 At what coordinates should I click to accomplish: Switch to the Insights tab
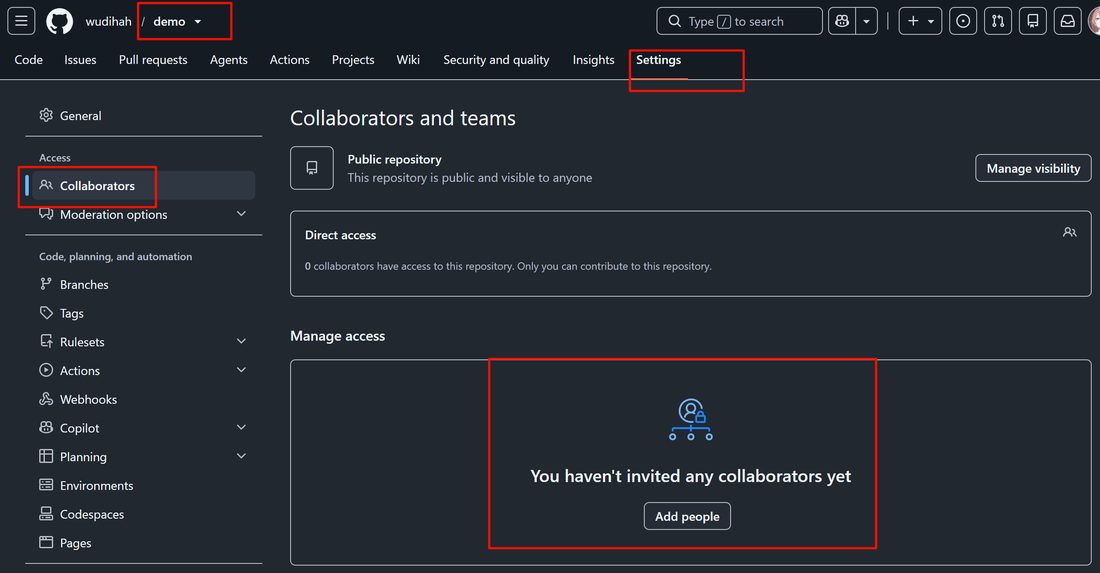pos(593,60)
